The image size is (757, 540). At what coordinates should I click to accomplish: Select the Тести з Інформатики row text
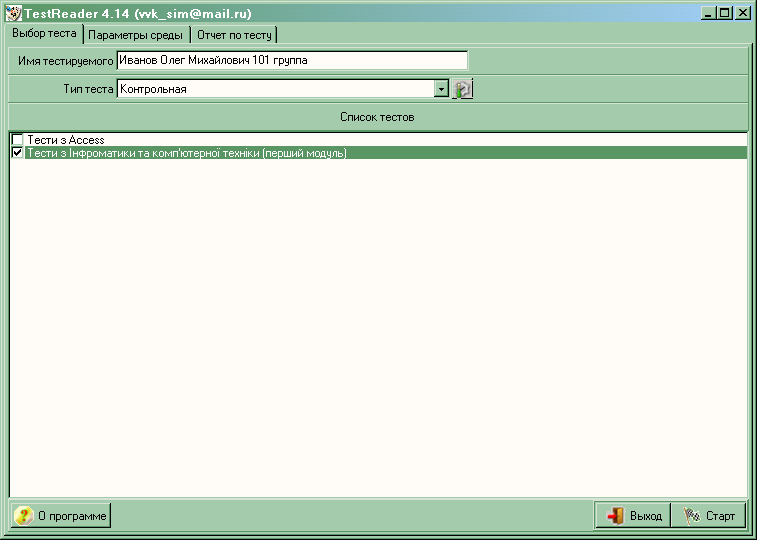(x=187, y=153)
